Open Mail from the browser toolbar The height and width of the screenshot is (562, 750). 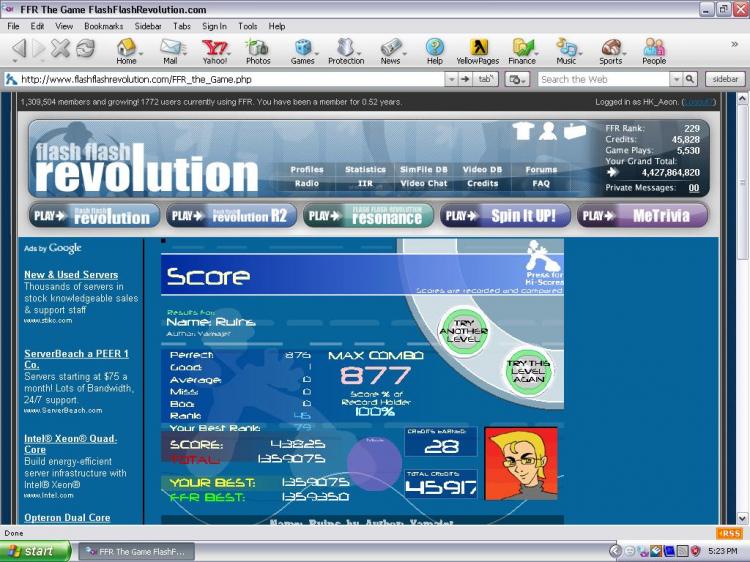point(170,50)
